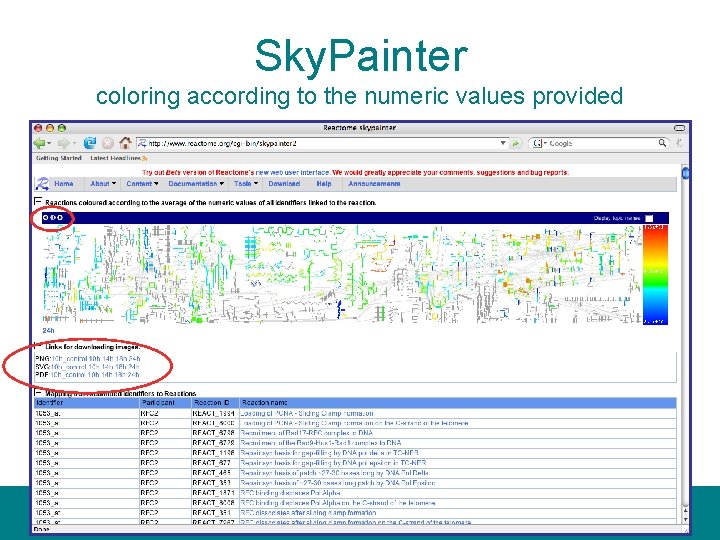Image resolution: width=720 pixels, height=540 pixels.
Task: Open the Help menu item
Action: (324, 184)
